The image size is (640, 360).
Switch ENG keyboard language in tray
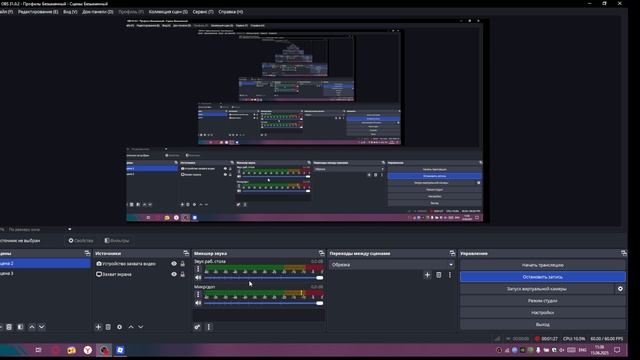coord(582,350)
